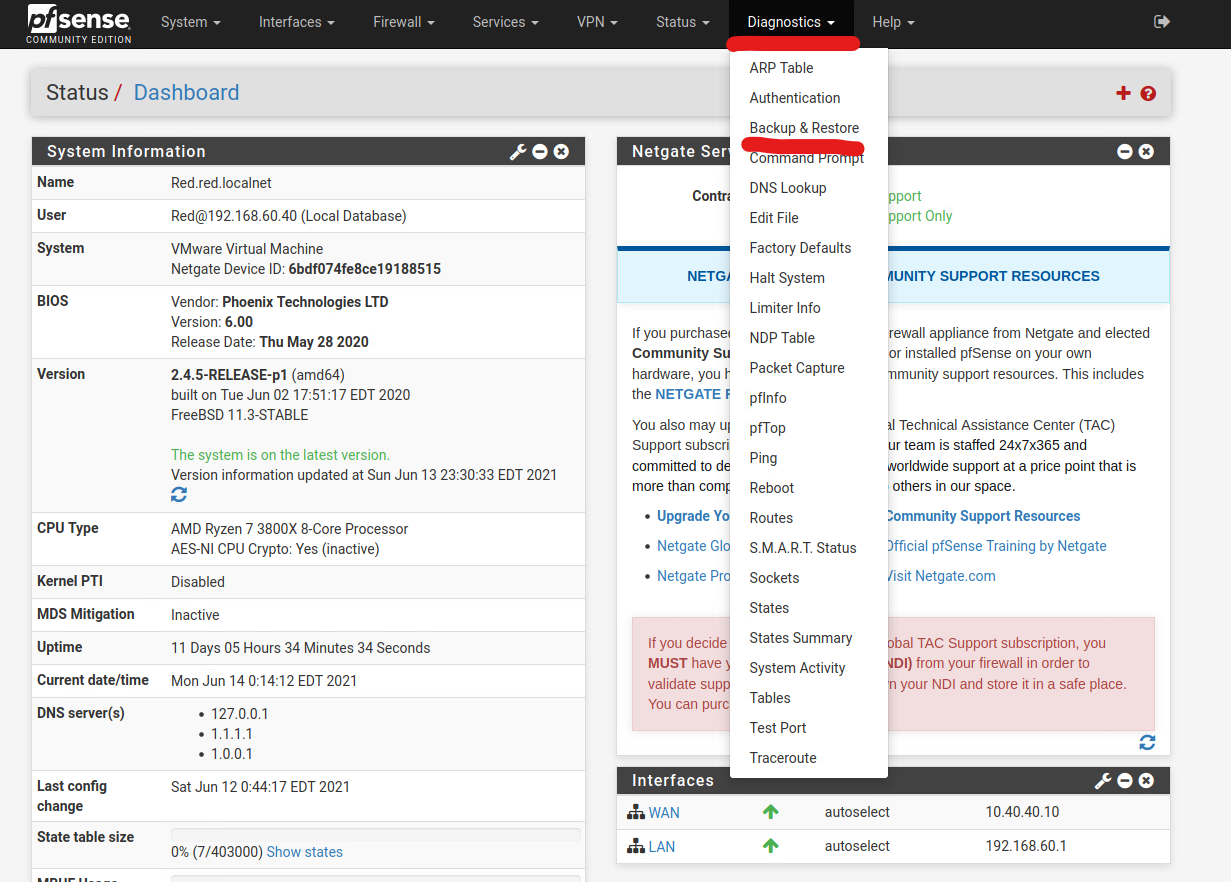The width and height of the screenshot is (1231, 882).
Task: Click the green up arrow for WAN
Action: coord(770,813)
